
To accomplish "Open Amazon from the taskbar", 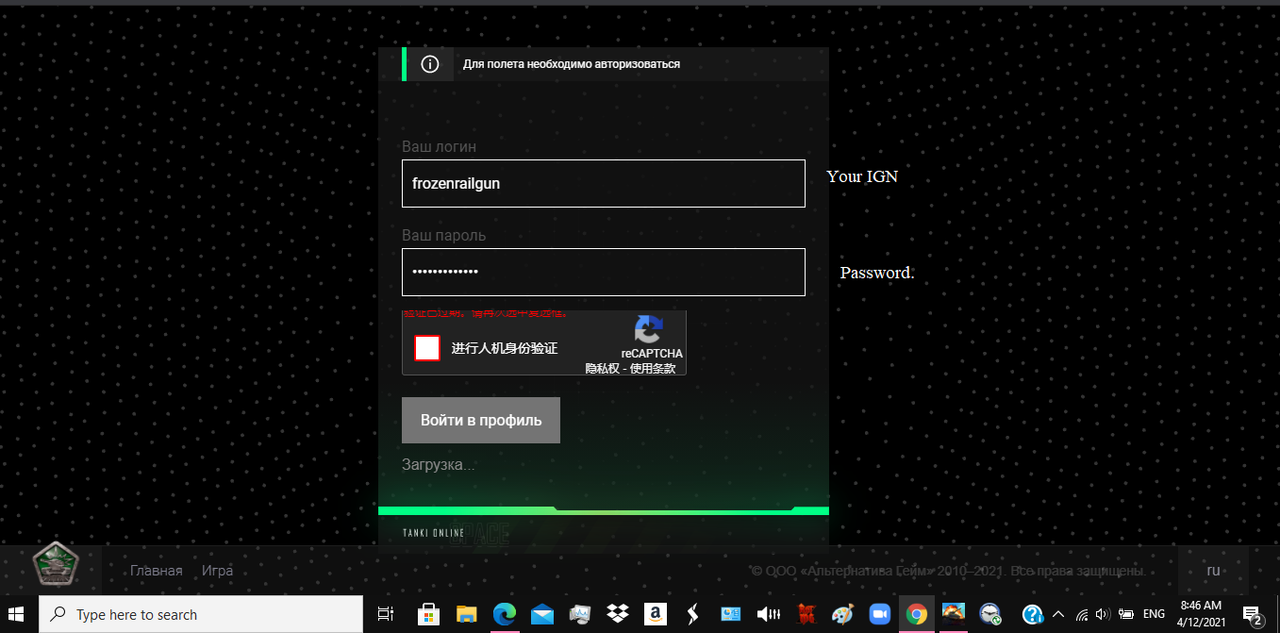I will 655,614.
